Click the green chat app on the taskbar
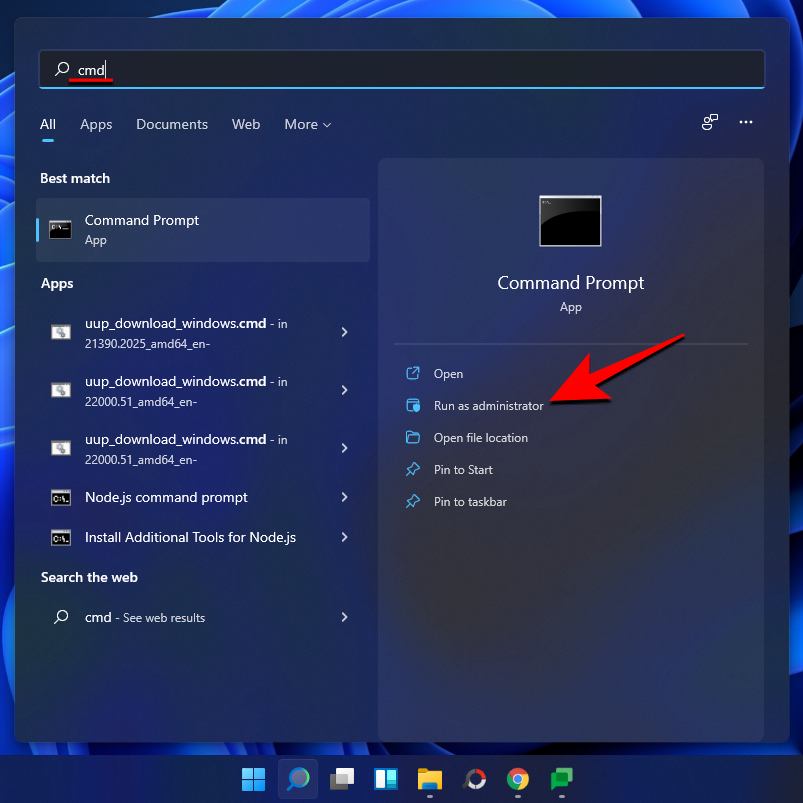803x803 pixels. [561, 778]
